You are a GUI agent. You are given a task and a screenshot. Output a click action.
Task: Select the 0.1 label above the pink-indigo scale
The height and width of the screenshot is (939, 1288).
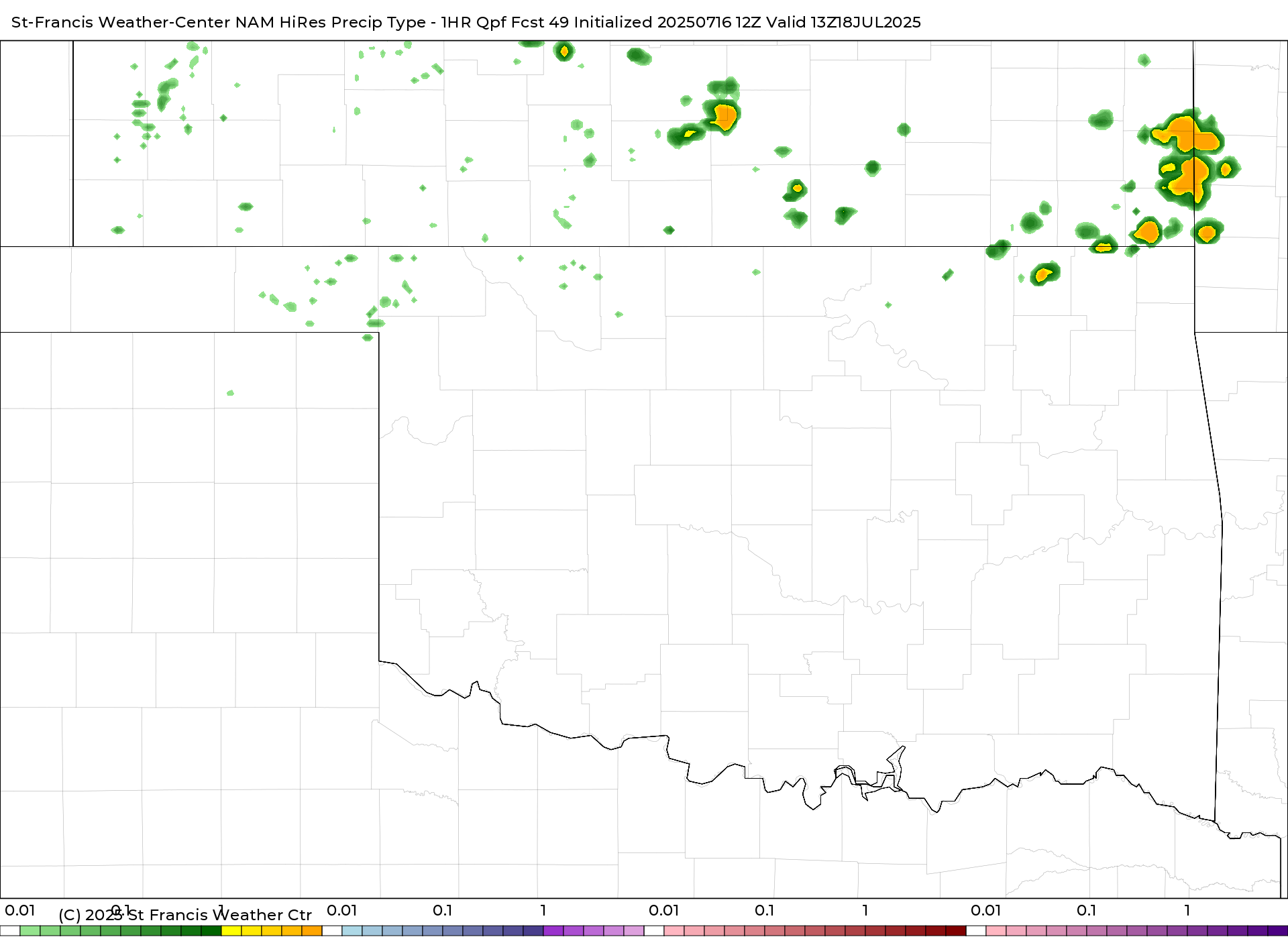(1087, 910)
